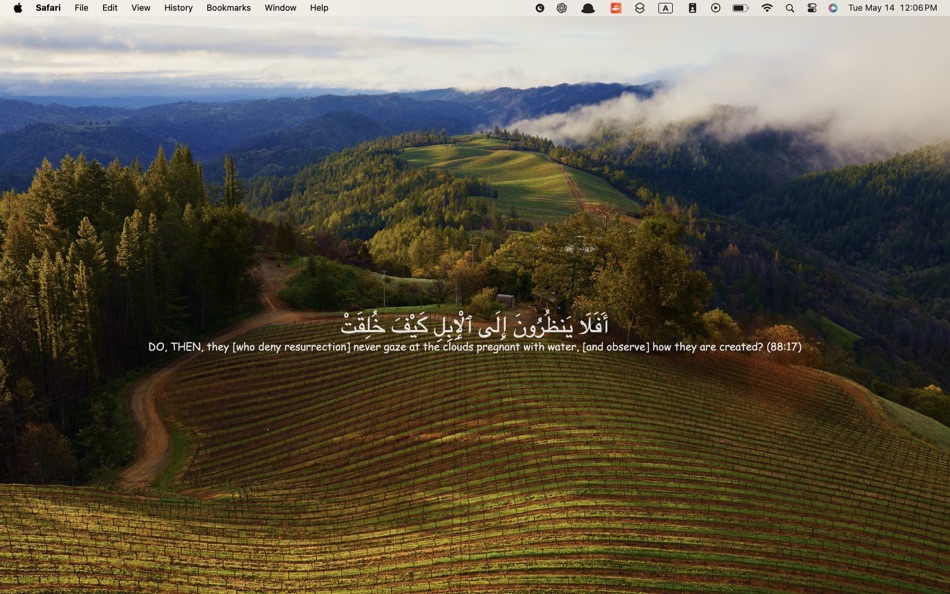Click the dark clock-face menu bar icon
Image resolution: width=950 pixels, height=594 pixels.
pos(540,8)
